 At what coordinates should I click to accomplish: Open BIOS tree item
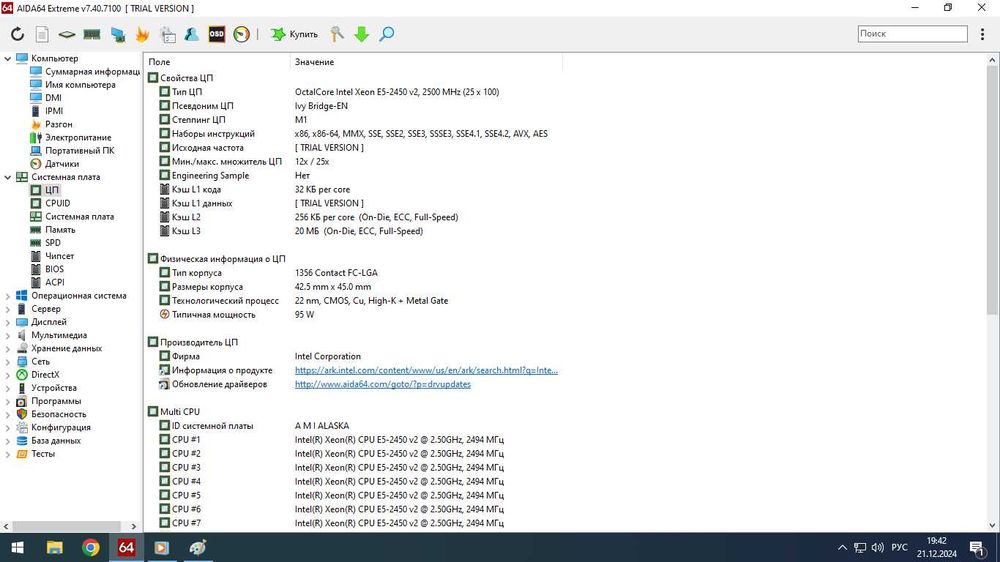click(x=47, y=269)
